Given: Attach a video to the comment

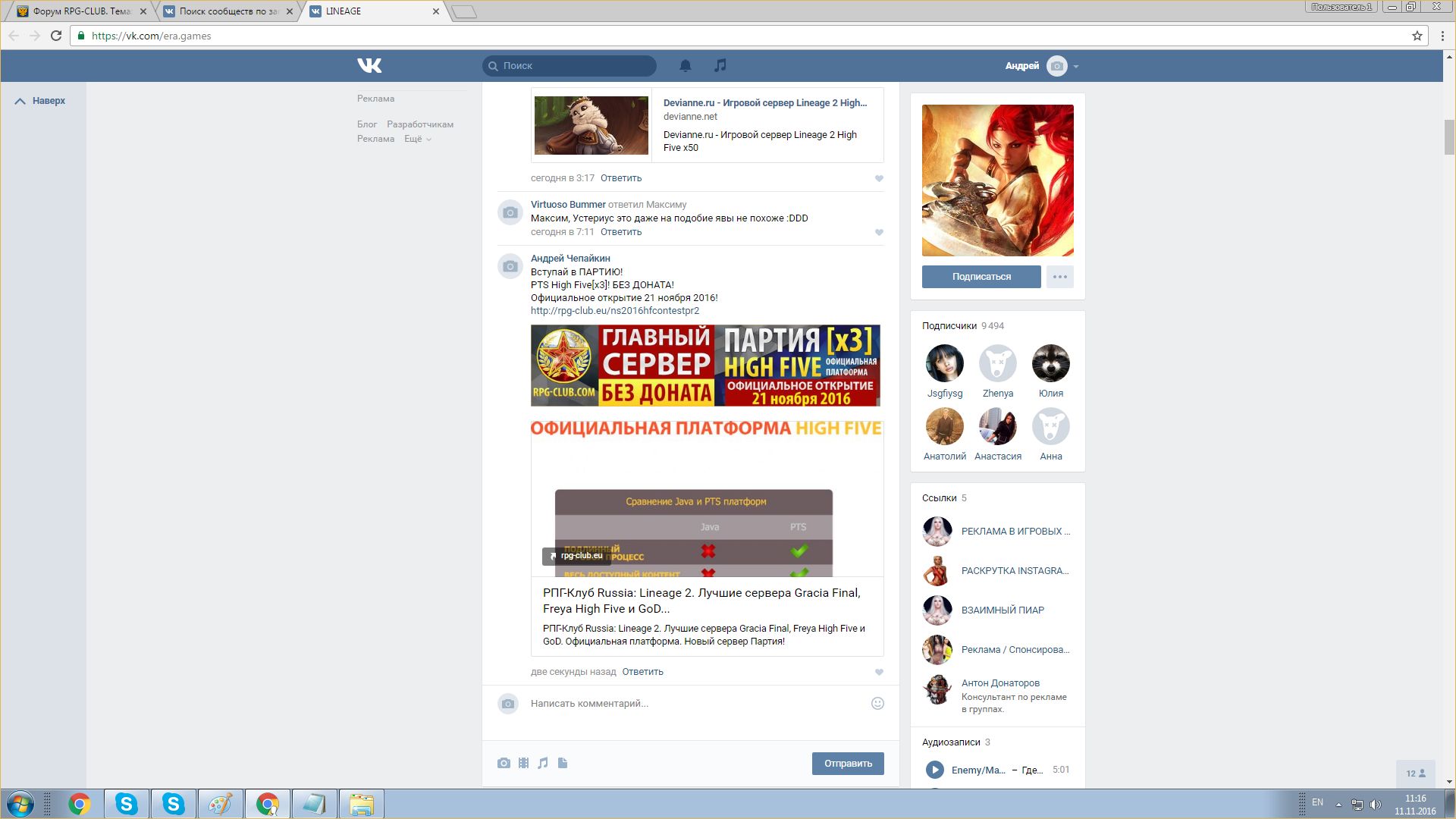Looking at the screenshot, I should [x=523, y=763].
